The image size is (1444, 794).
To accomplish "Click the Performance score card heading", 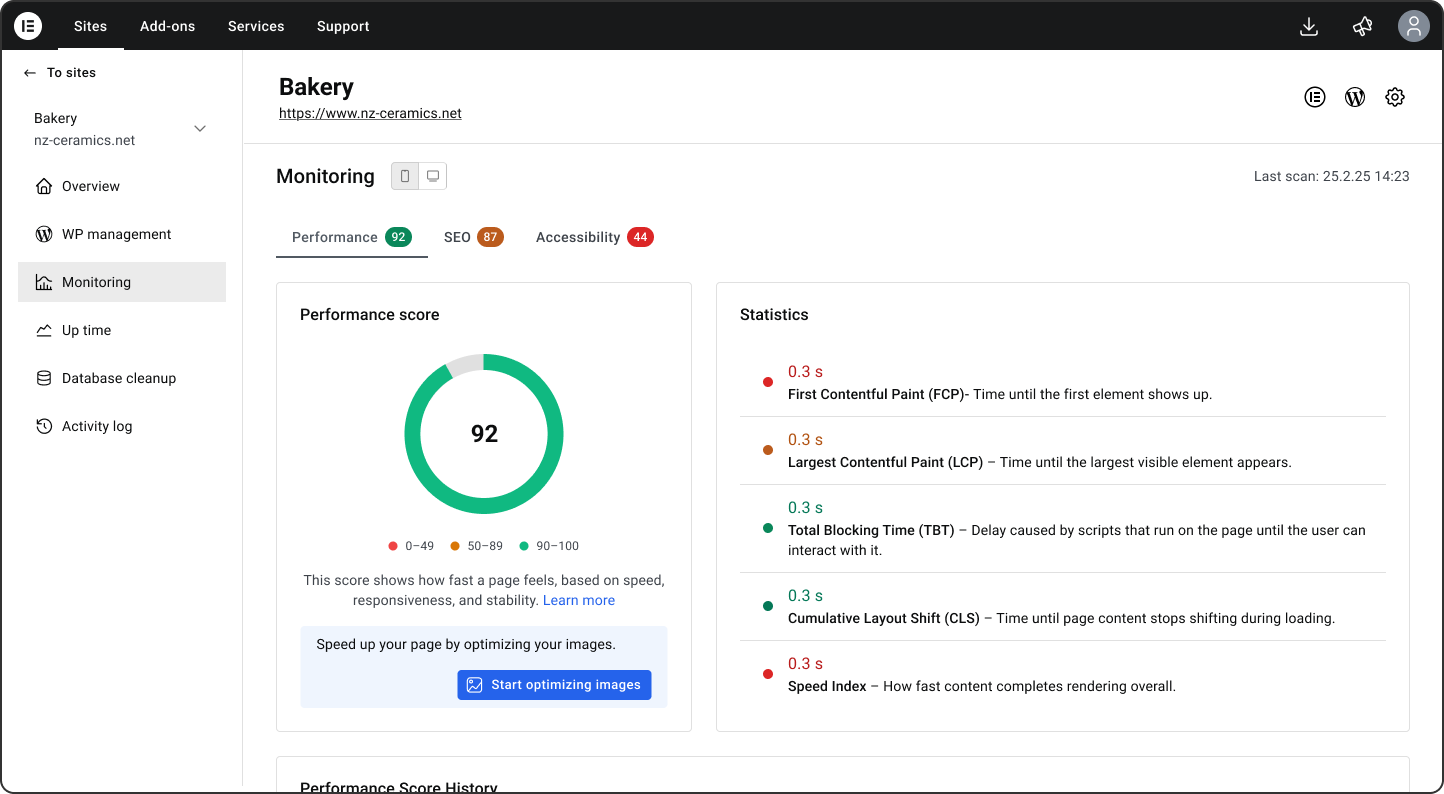I will point(370,314).
